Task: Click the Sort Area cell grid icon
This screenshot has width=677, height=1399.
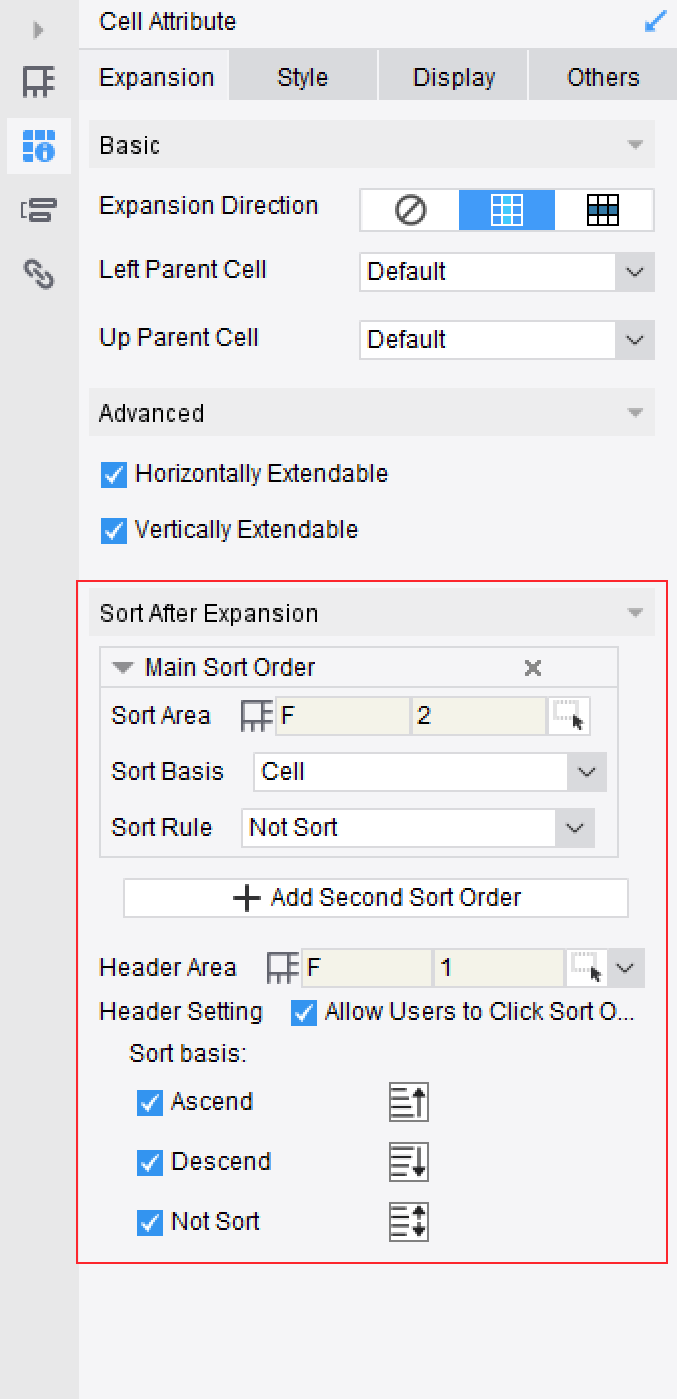Action: [257, 716]
